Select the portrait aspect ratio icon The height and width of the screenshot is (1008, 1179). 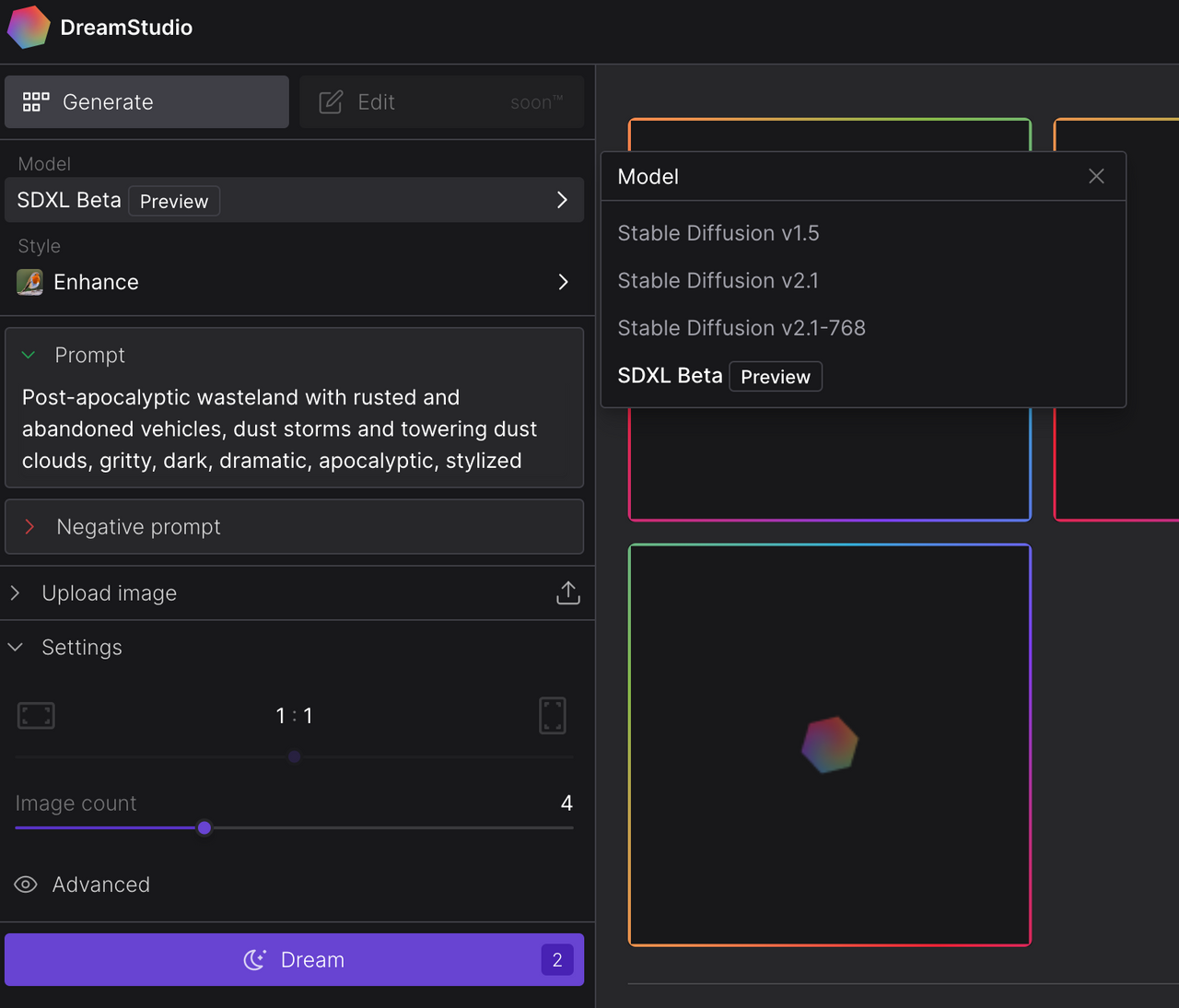(x=553, y=716)
